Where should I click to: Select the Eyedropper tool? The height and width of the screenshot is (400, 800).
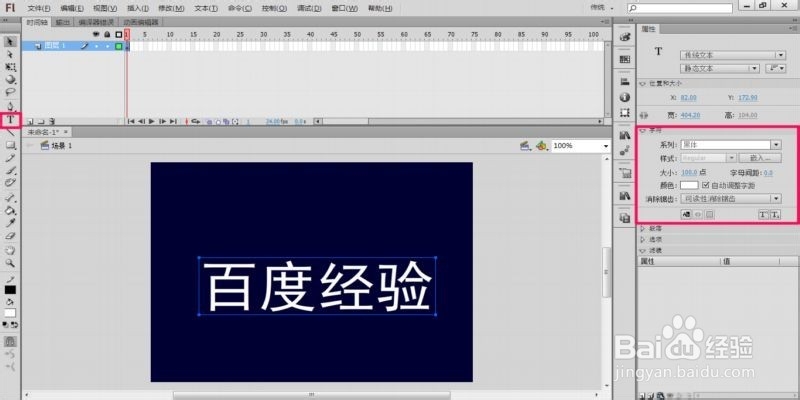pyautogui.click(x=10, y=223)
